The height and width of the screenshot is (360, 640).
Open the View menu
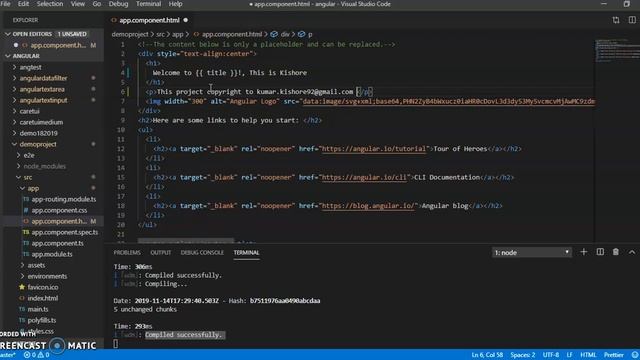78,4
